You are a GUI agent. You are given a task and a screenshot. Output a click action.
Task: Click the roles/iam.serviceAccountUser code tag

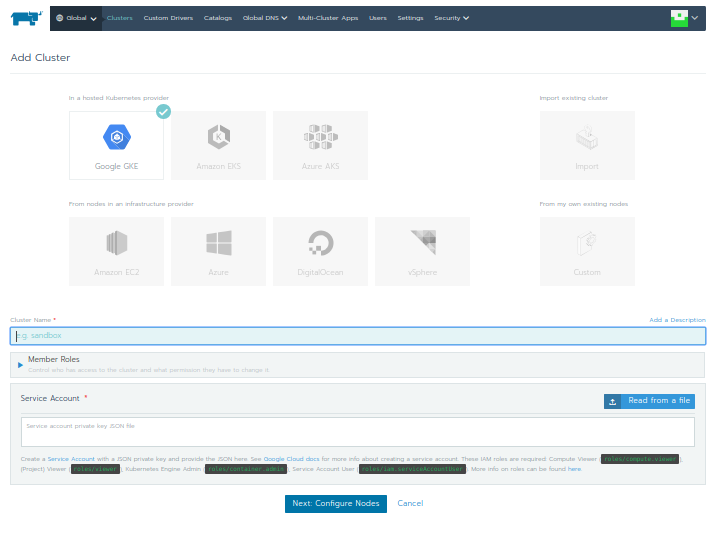coord(412,469)
